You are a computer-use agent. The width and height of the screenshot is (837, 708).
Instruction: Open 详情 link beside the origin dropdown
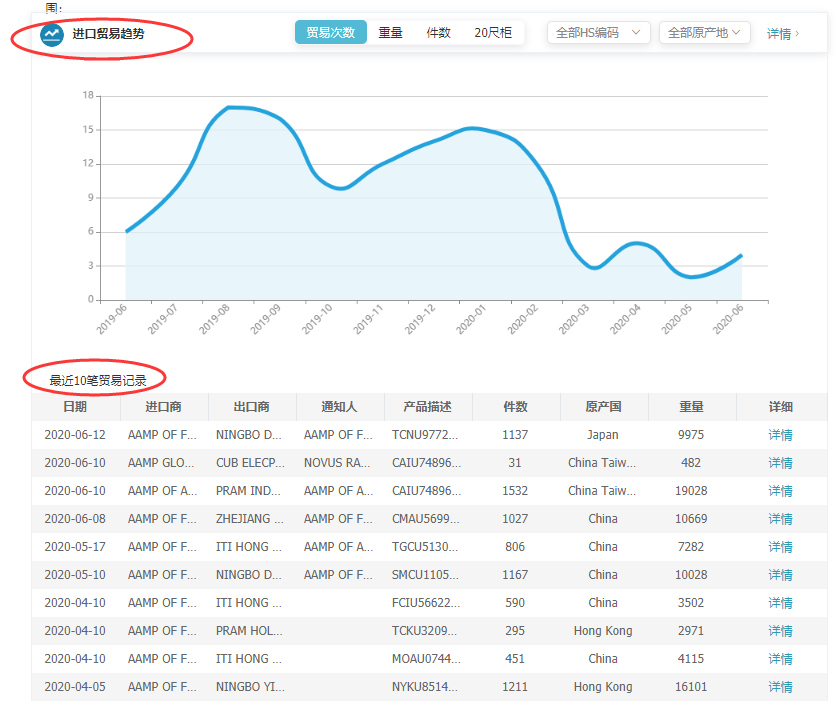[x=782, y=34]
